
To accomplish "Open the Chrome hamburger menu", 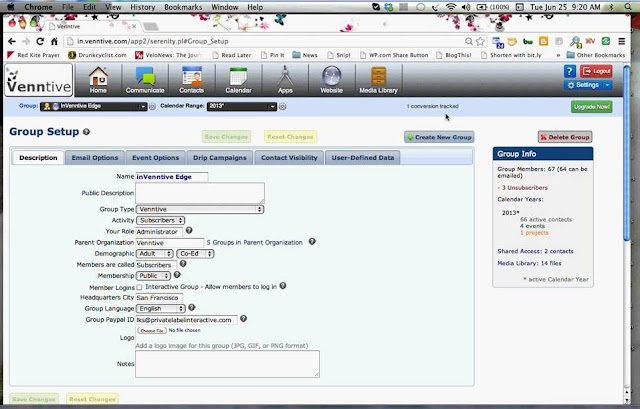I will [621, 41].
